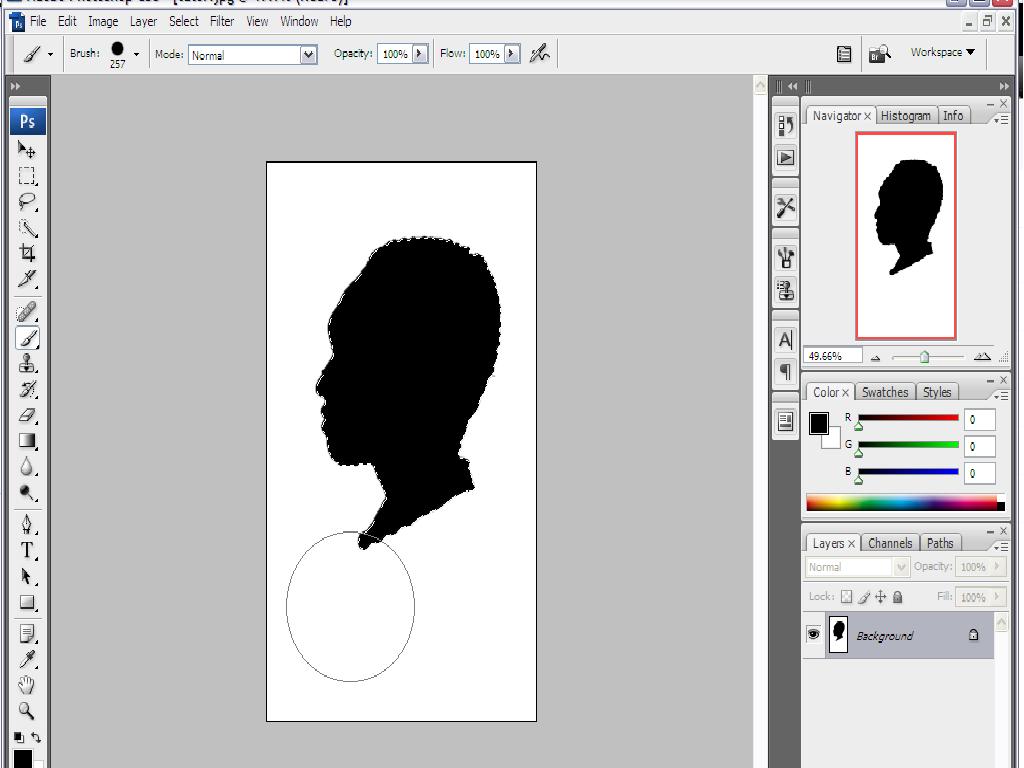Select the Healing Brush tool
Image resolution: width=1024 pixels, height=768 pixels.
tap(27, 312)
